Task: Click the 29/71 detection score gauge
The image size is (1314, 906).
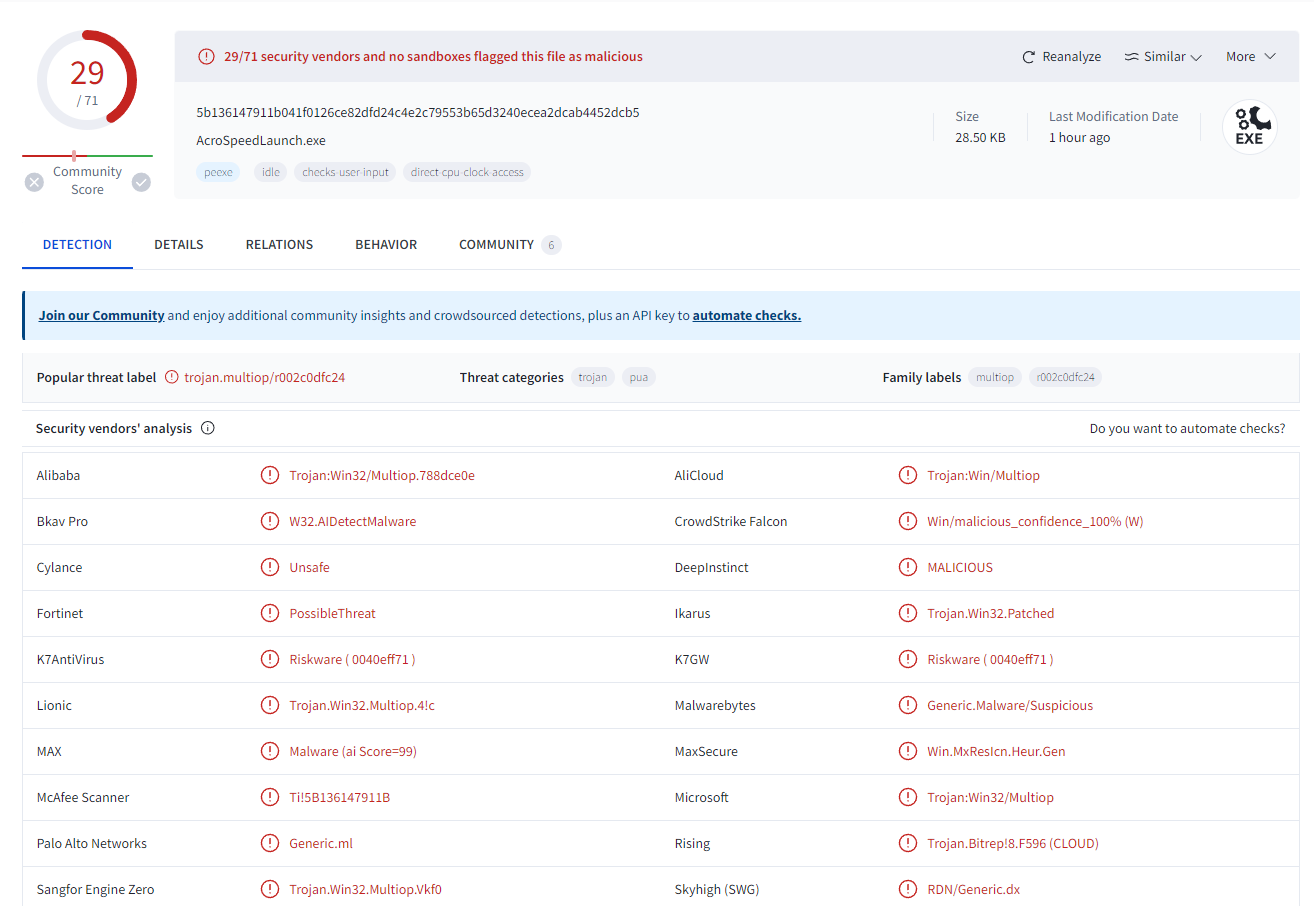Action: tap(87, 81)
